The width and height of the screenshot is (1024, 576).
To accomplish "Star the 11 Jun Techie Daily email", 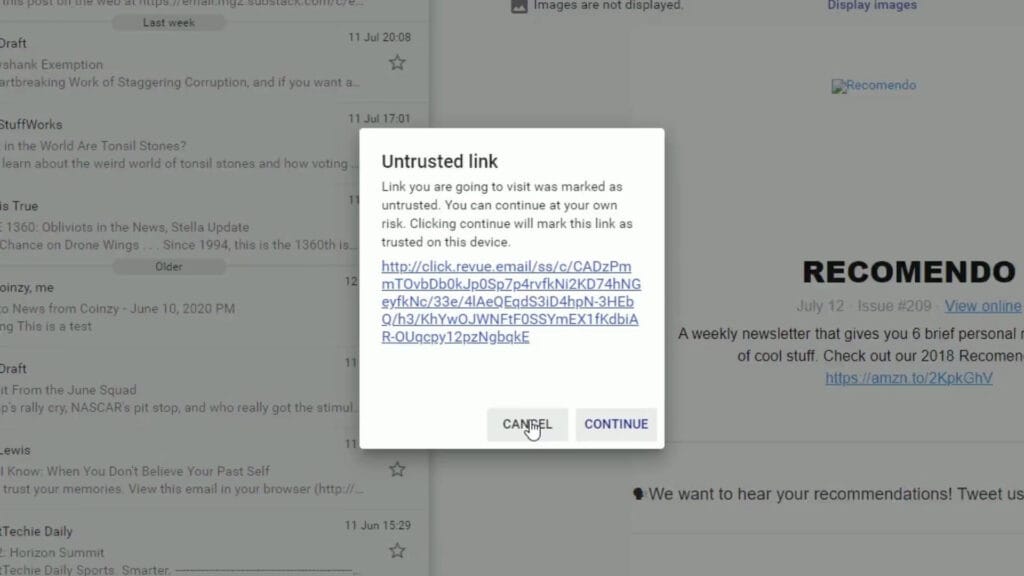I will click(397, 550).
